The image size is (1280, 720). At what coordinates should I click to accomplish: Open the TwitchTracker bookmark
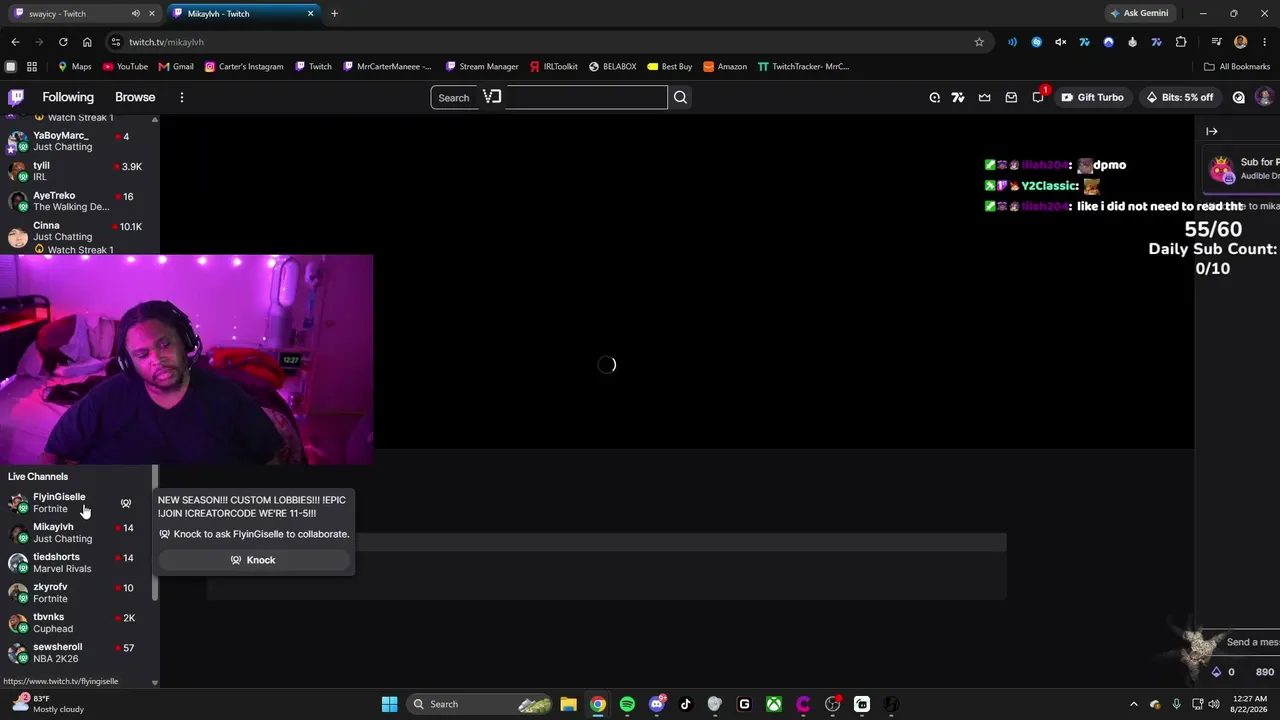coord(803,67)
